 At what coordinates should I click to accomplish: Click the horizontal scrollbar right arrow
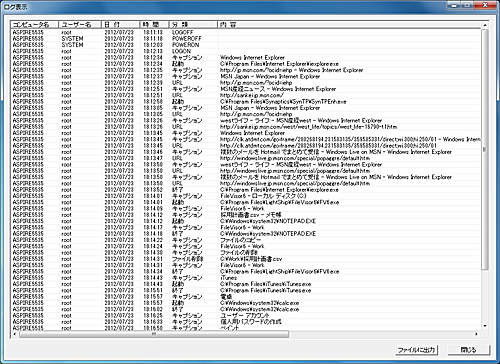[x=477, y=334]
